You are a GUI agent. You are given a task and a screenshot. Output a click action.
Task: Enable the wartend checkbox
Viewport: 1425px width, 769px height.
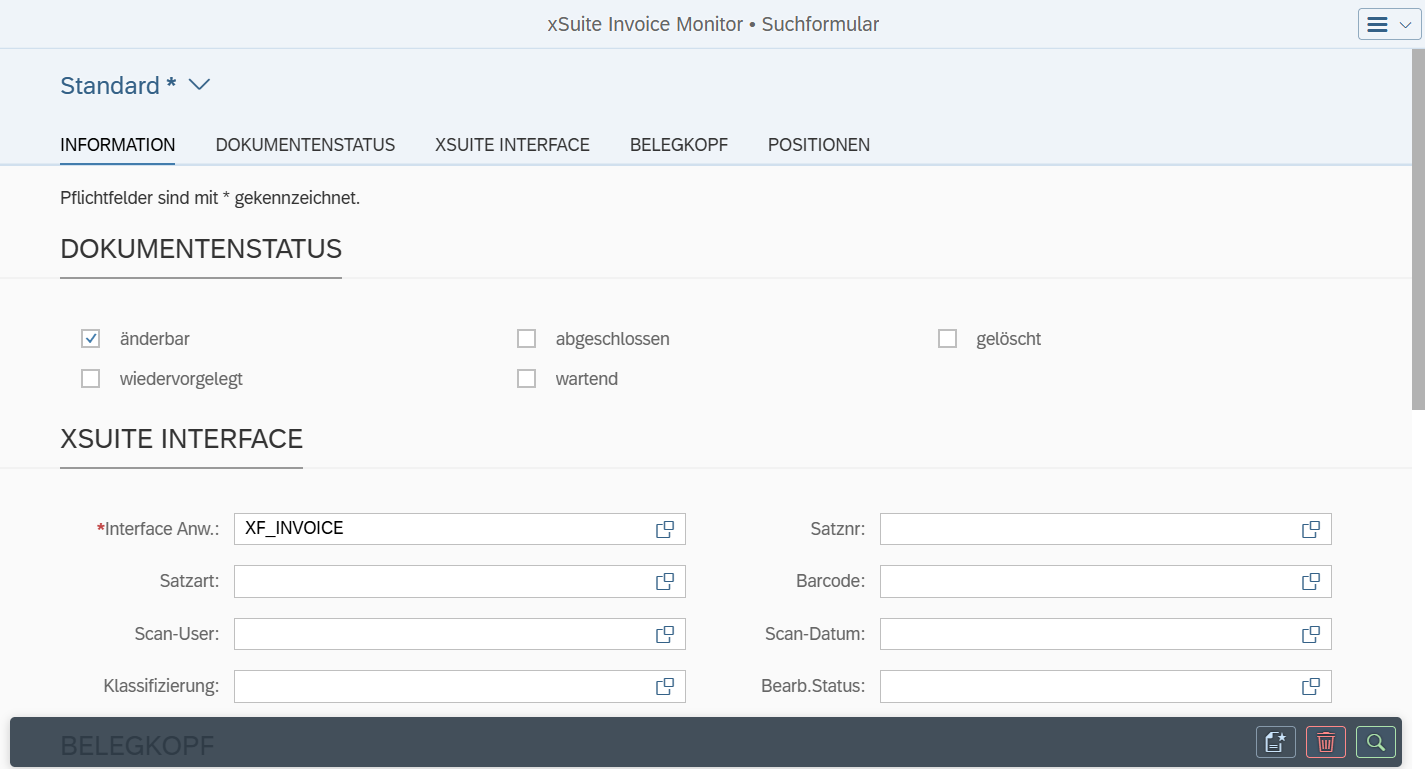click(526, 378)
